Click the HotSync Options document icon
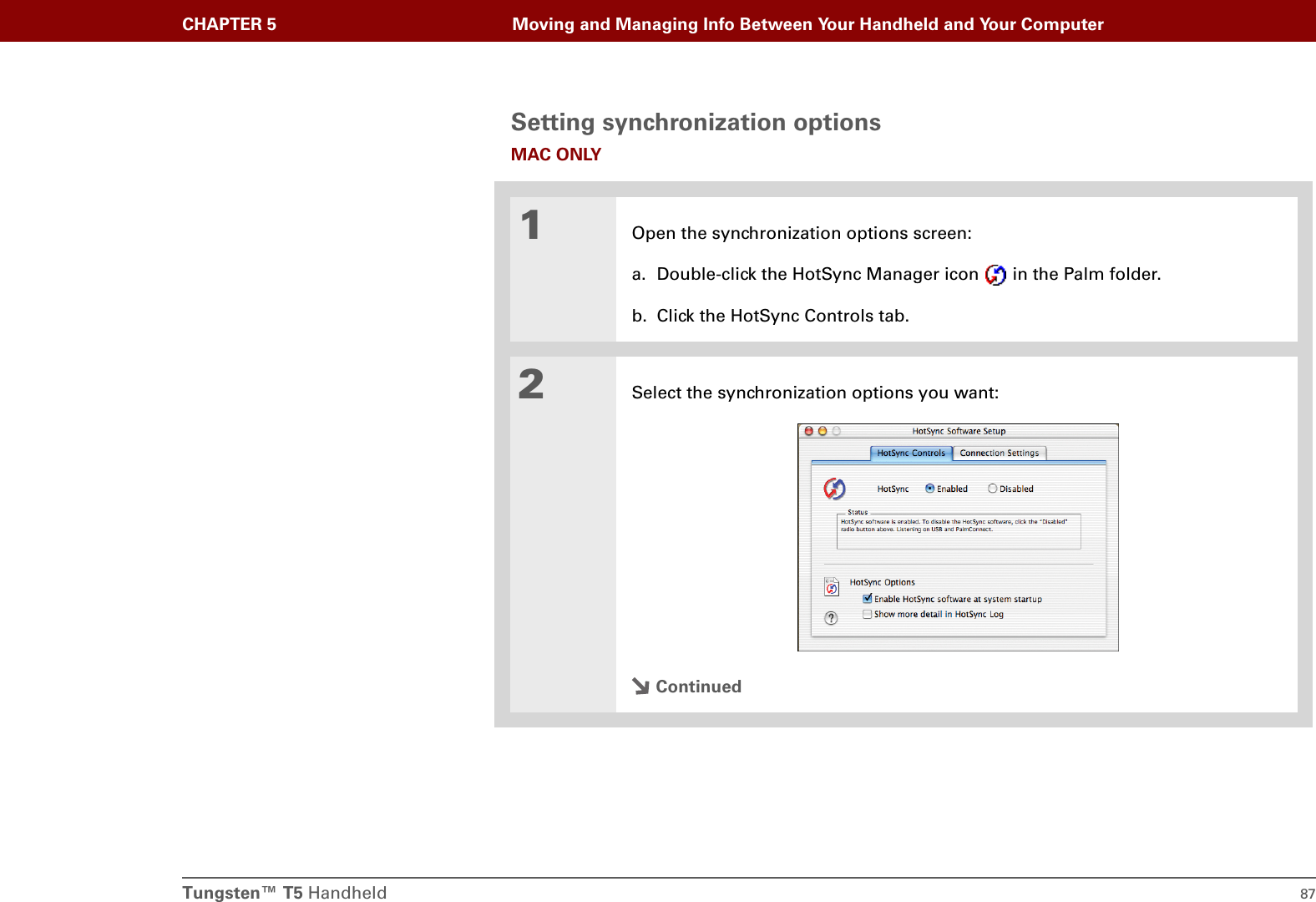This screenshot has height=902, width=1316. [832, 586]
